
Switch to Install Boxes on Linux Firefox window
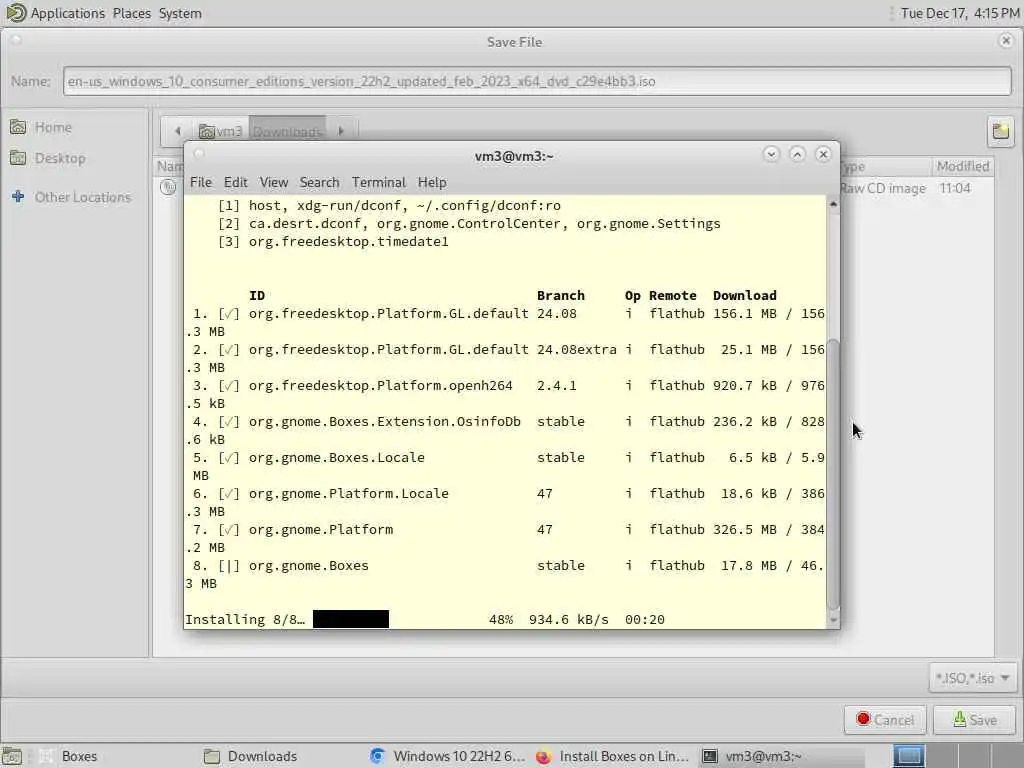pyautogui.click(x=612, y=756)
